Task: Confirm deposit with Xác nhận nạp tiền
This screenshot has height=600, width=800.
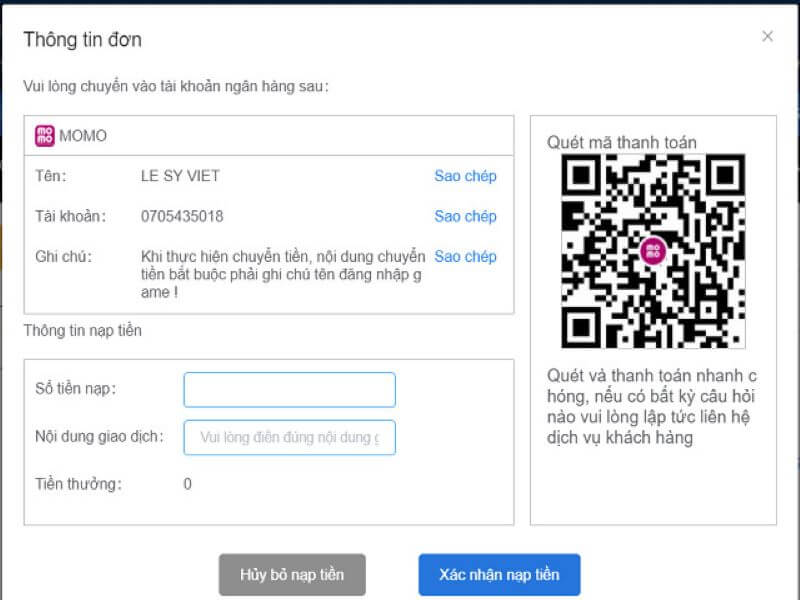Action: click(x=499, y=575)
